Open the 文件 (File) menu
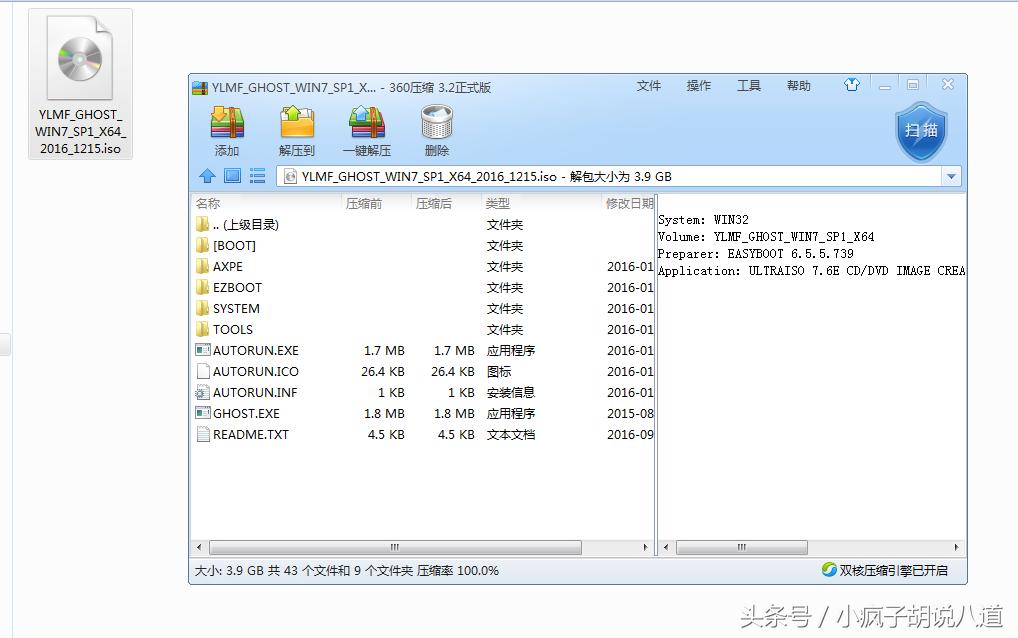The width and height of the screenshot is (1018, 638). point(648,86)
